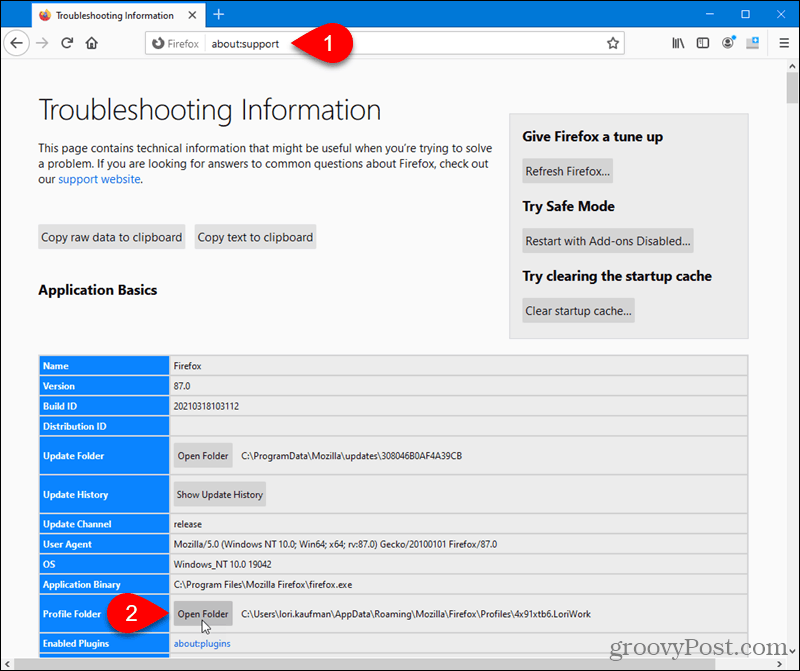Minimize the Firefox window

coord(710,14)
